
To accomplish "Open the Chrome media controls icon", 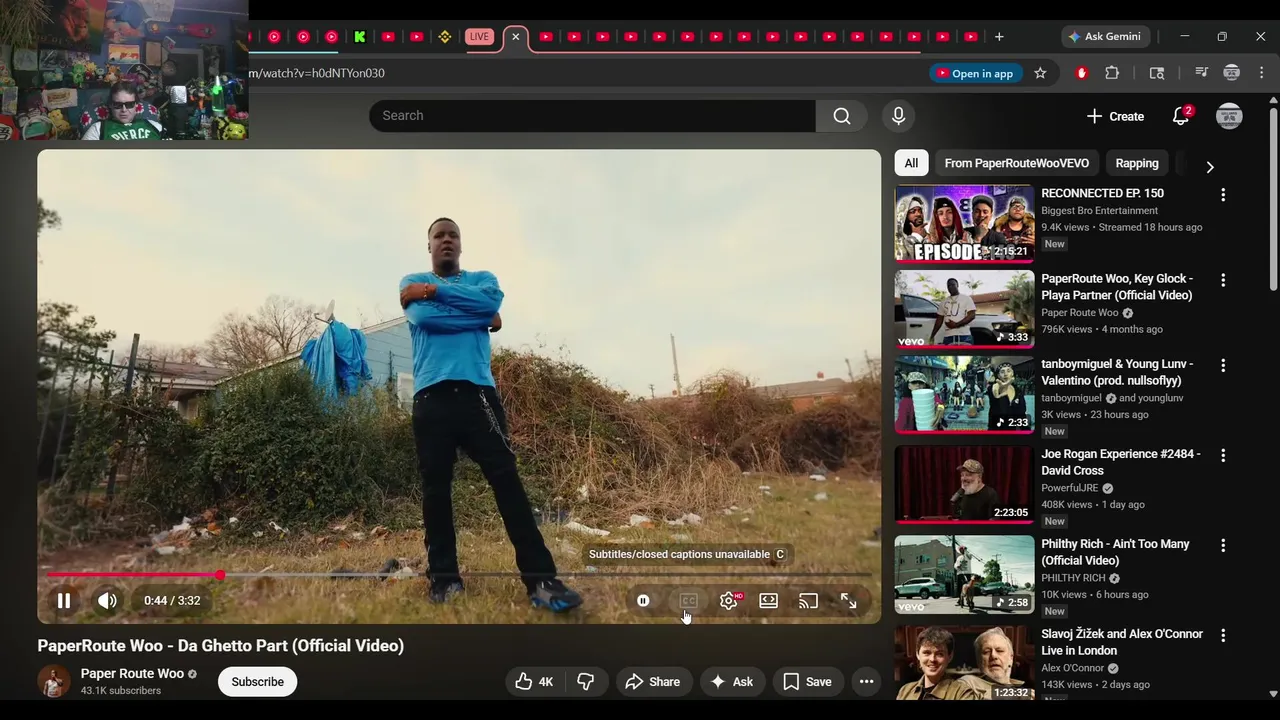I will 1202,73.
